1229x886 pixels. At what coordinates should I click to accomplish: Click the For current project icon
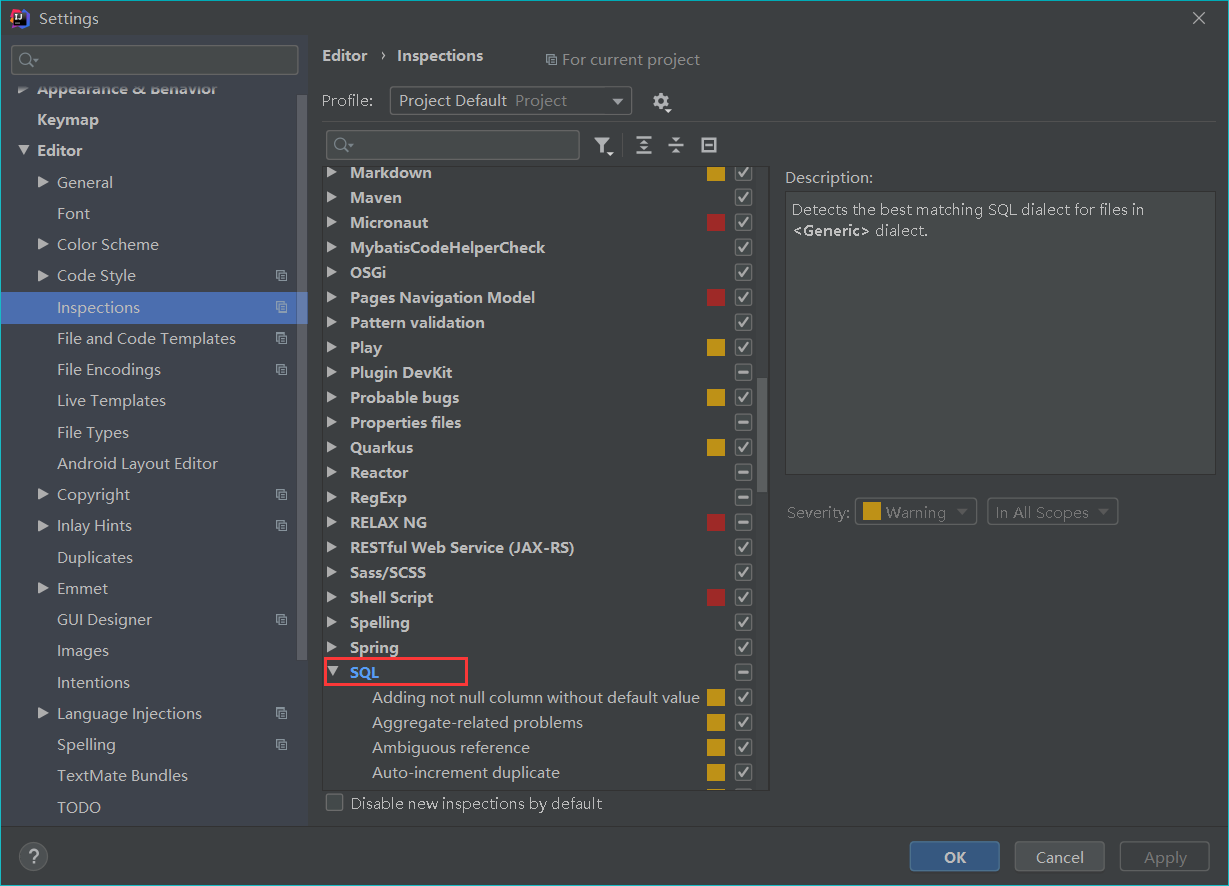(551, 60)
